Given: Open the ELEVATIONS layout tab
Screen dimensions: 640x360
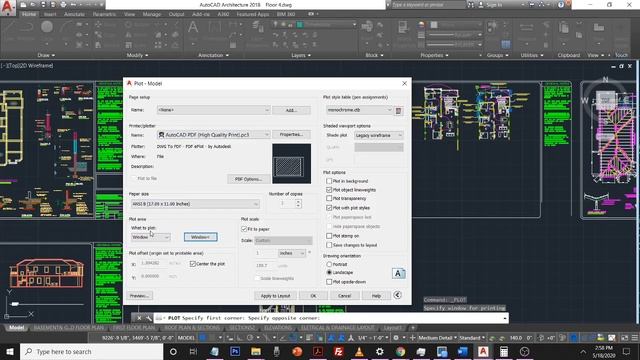Looking at the screenshot, I should 278,328.
